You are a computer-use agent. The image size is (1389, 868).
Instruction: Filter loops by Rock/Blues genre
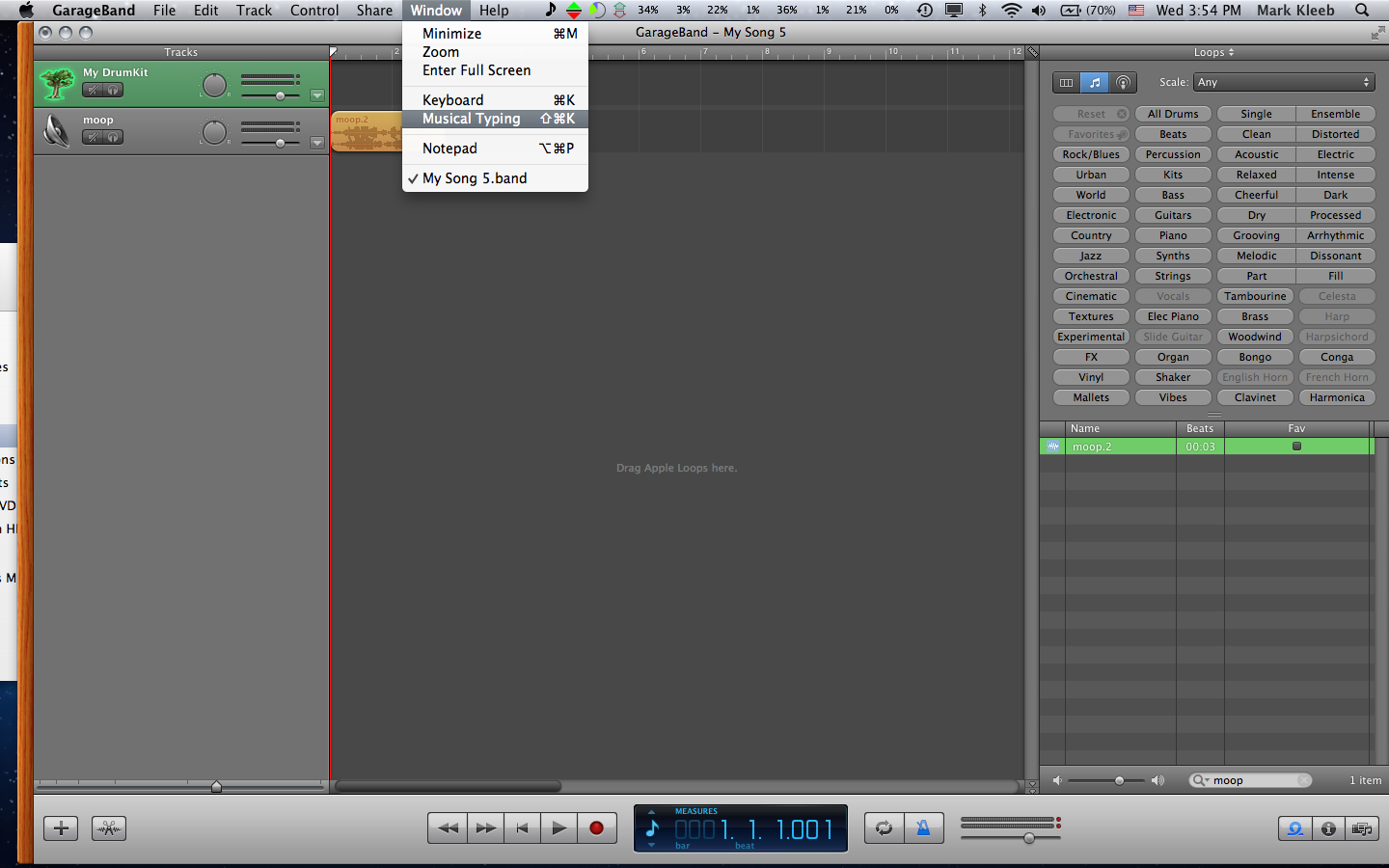(x=1091, y=154)
